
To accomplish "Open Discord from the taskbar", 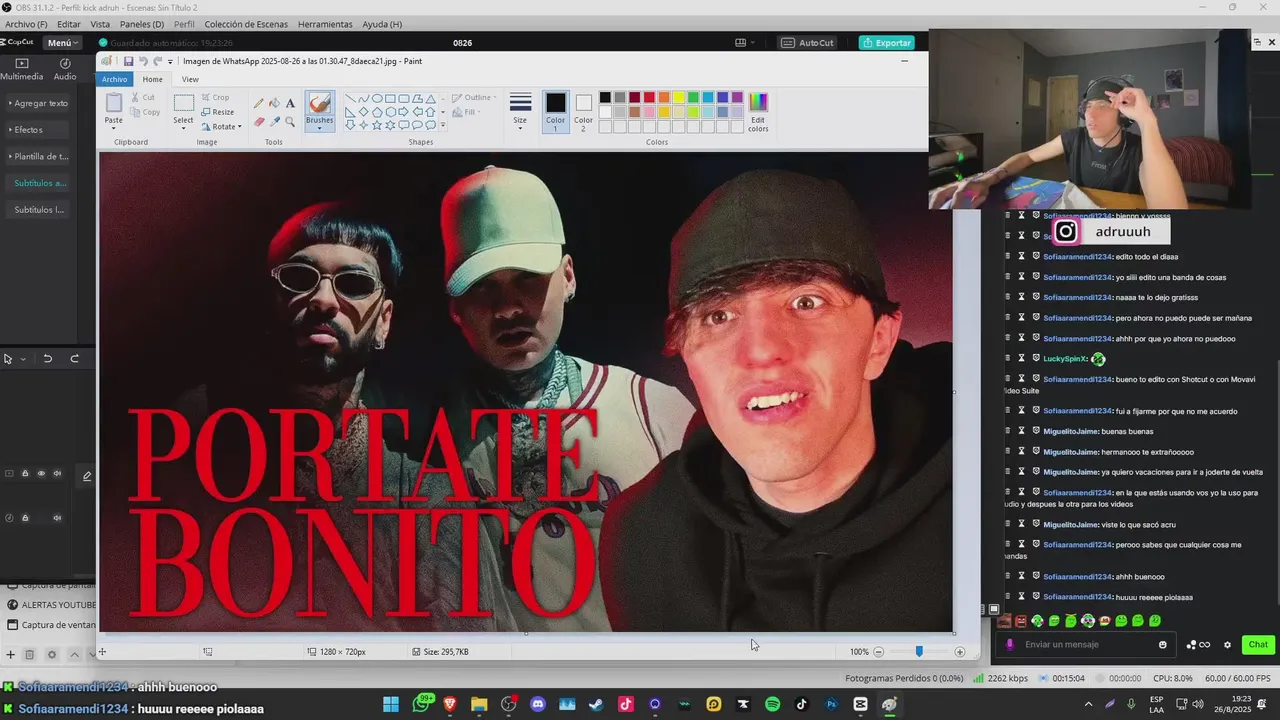I will coord(538,704).
